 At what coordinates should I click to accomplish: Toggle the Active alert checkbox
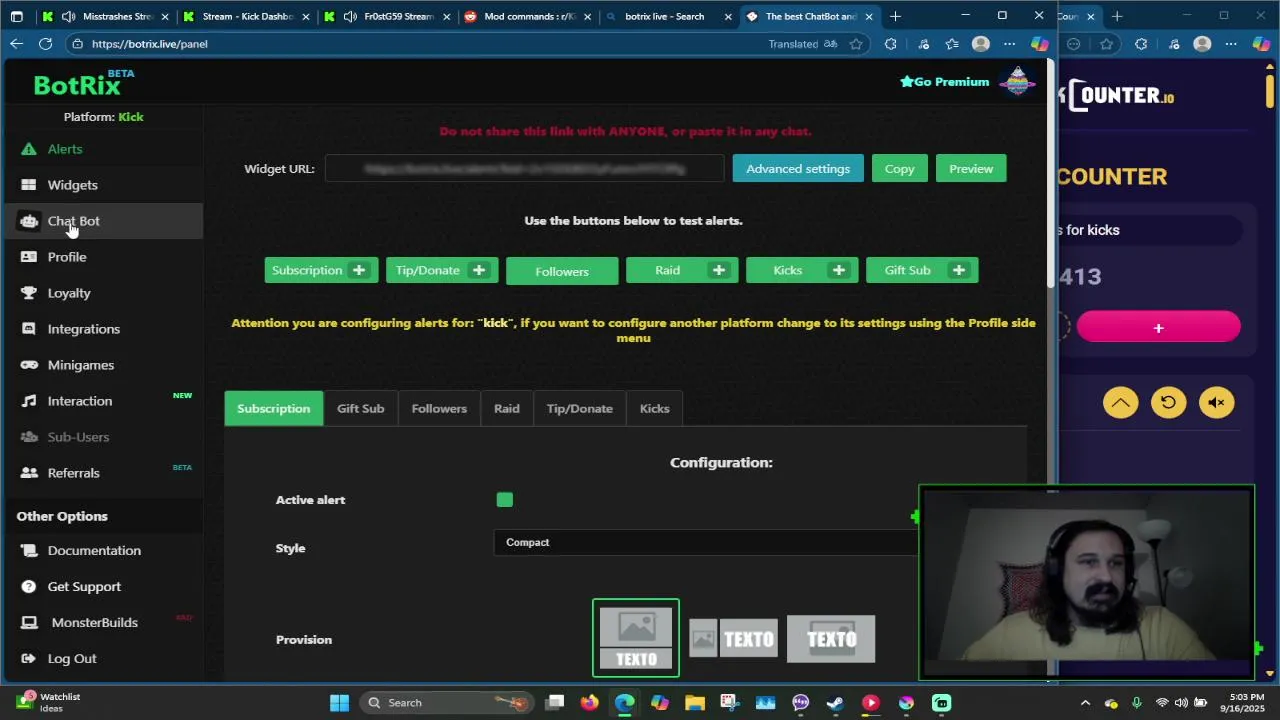tap(504, 500)
